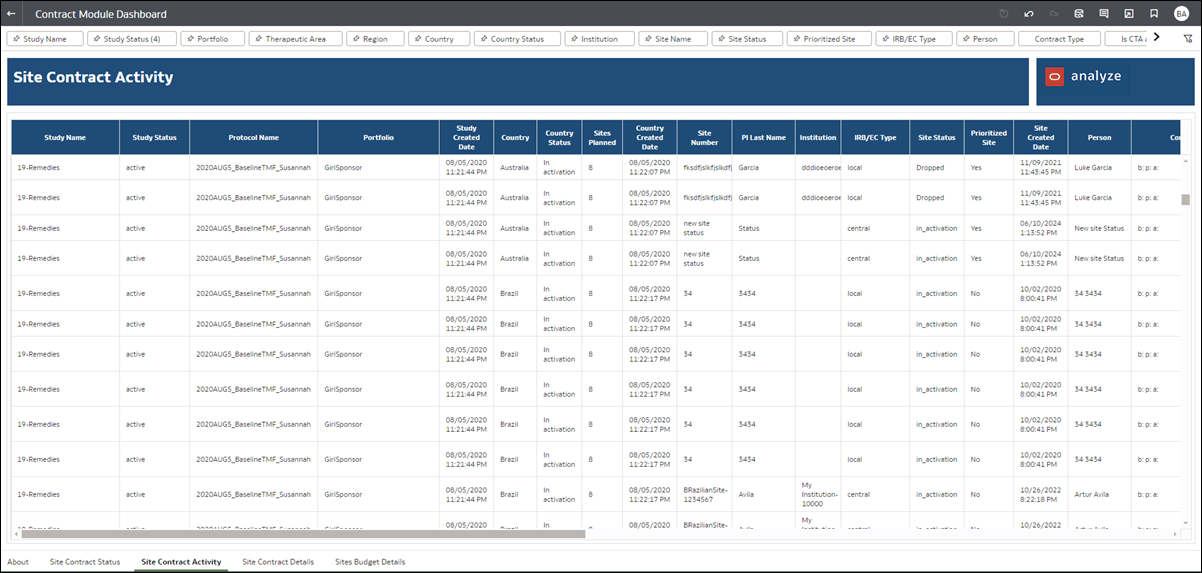Viewport: 1202px width, 573px height.
Task: Open the Institution filter chip
Action: coord(600,39)
